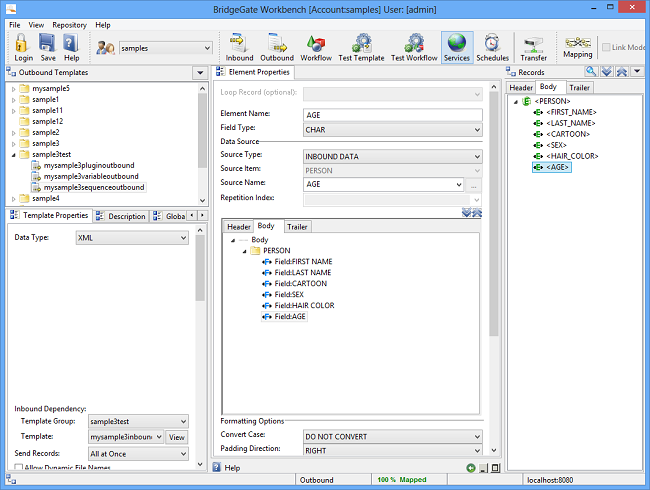This screenshot has height=490, width=650.
Task: Select the sample12 folder
Action: [41, 121]
